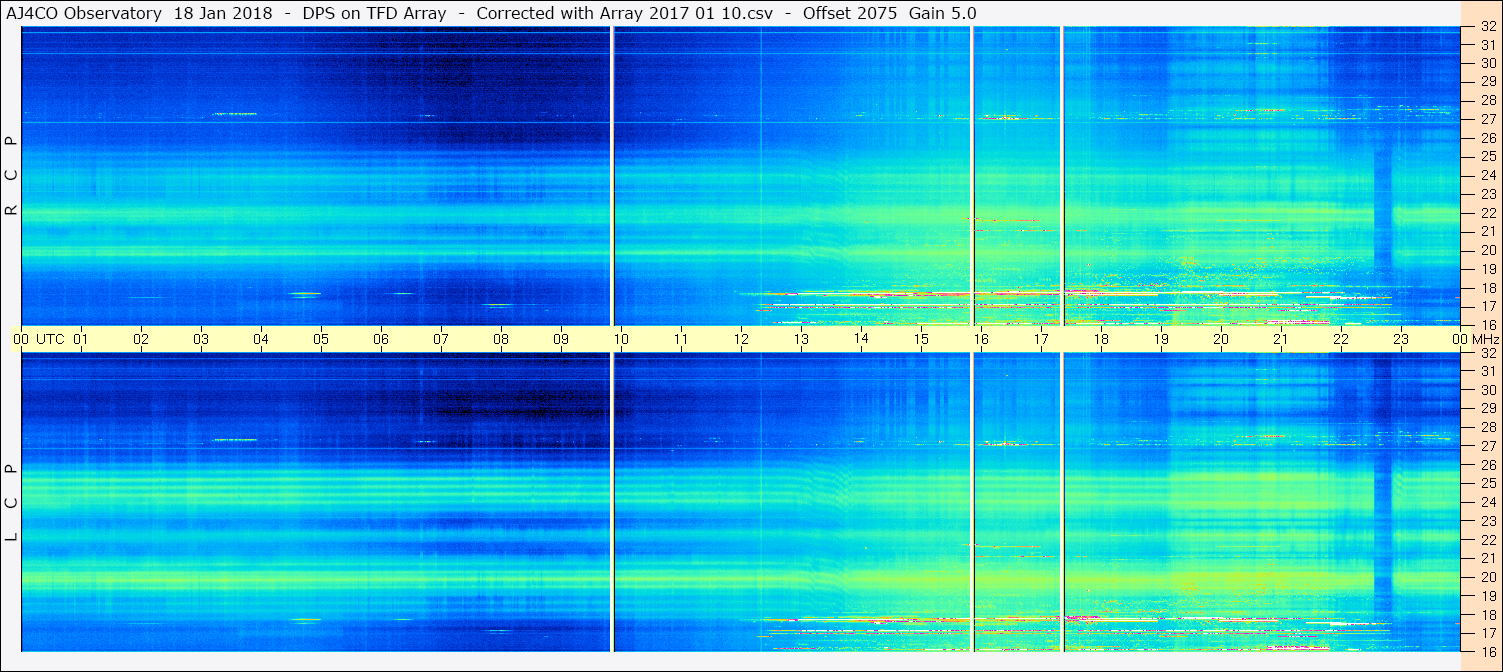Select the 01 hour mark on time axis
1503x672 pixels.
point(81,340)
